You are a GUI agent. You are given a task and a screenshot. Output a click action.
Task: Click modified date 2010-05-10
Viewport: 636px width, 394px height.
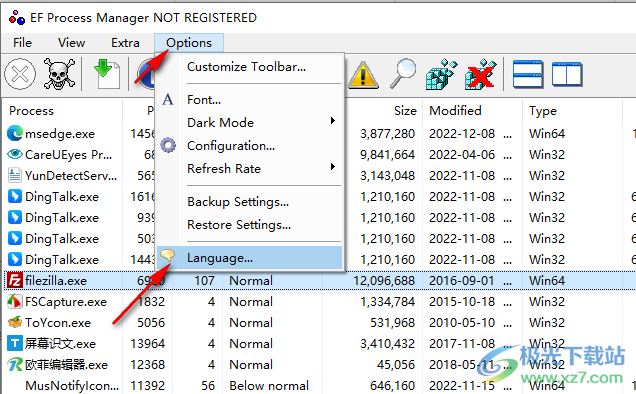(462, 323)
